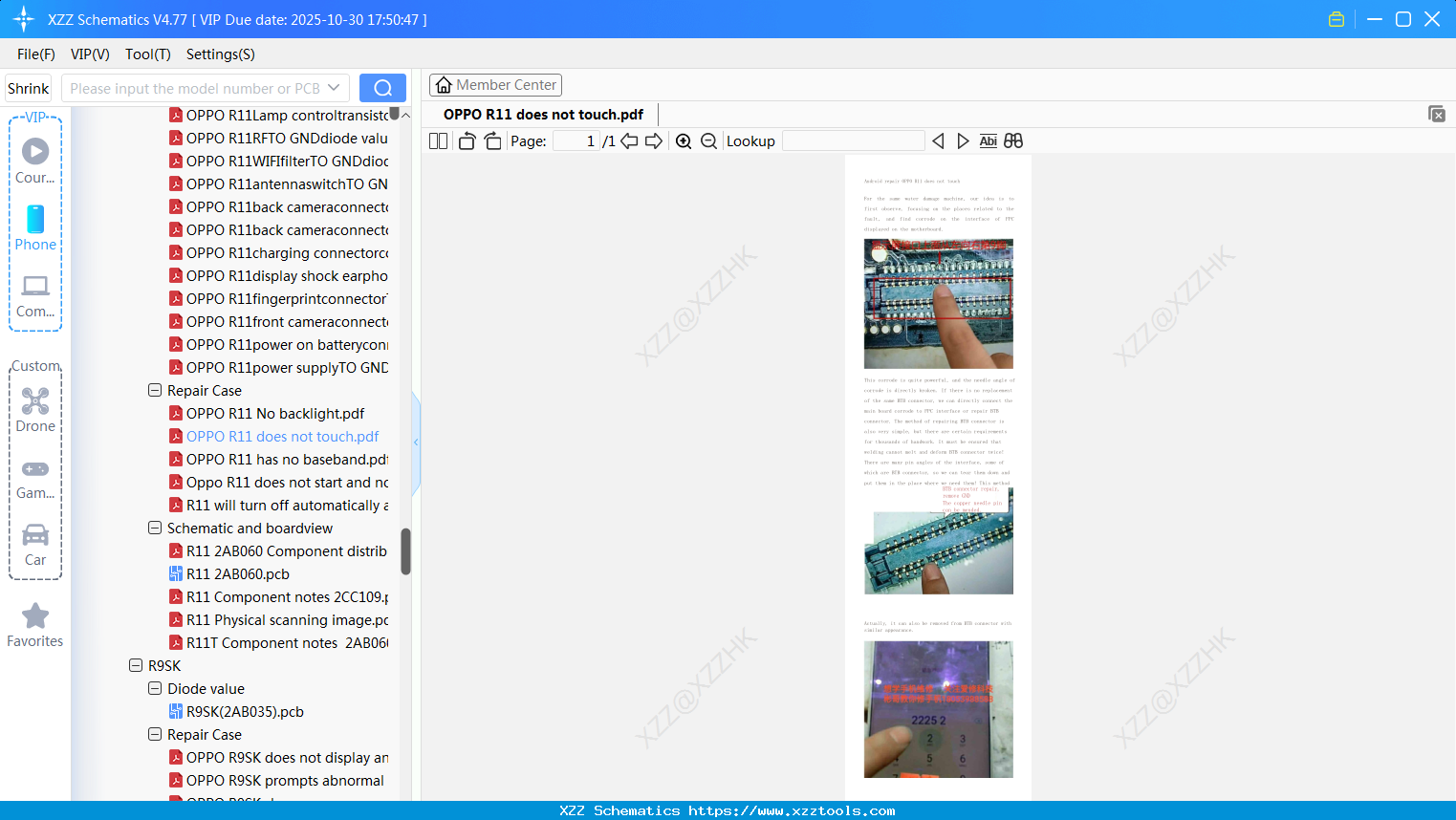Open OPPO R11display shock earphone file
Image resolution: width=1456 pixels, height=820 pixels.
[287, 276]
